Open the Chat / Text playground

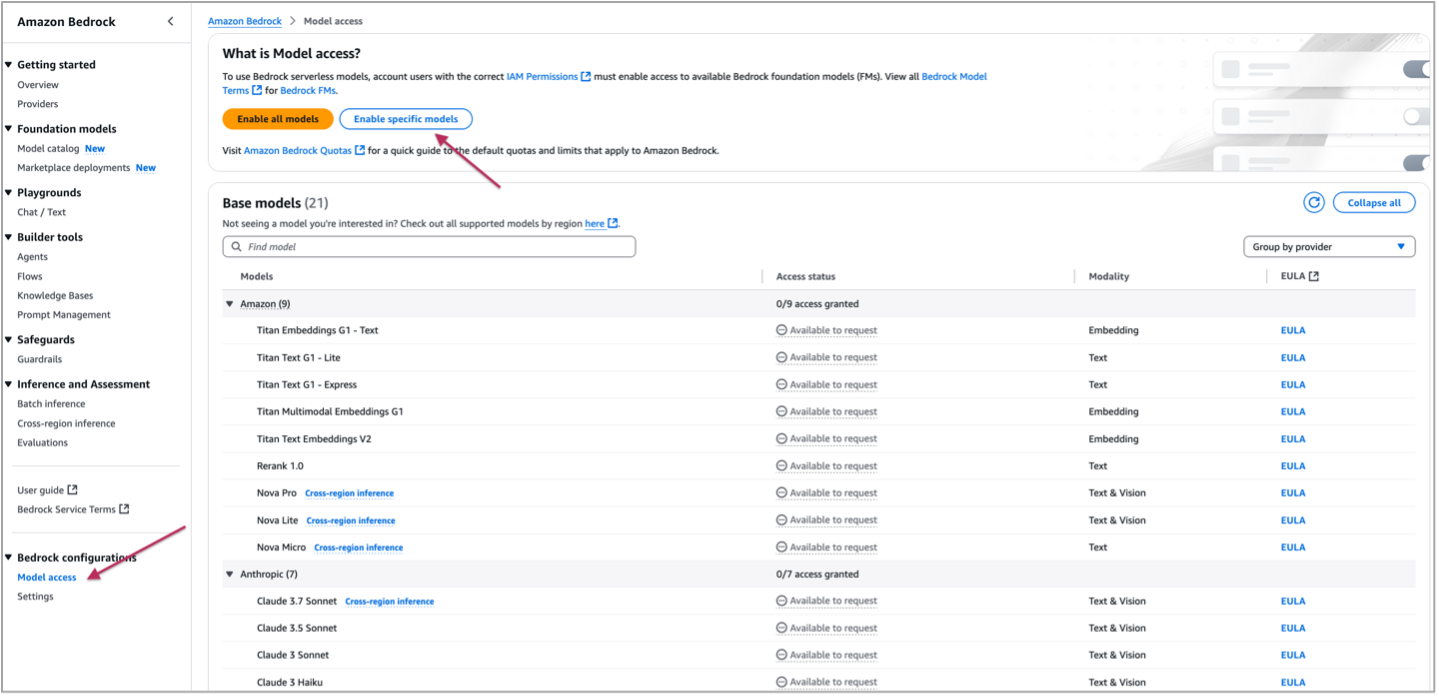[42, 212]
